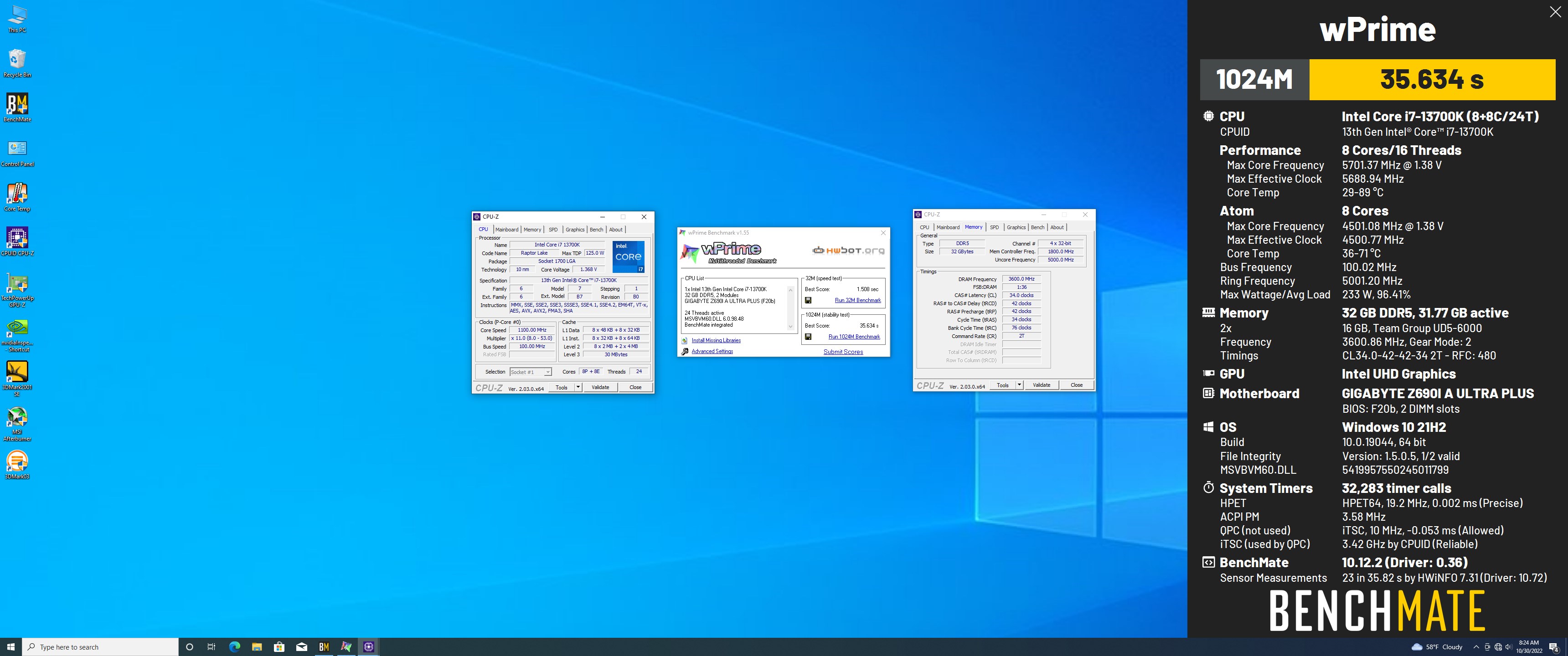Open SPD tab in right CPU-Z window
The image size is (1568, 656).
coord(995,228)
